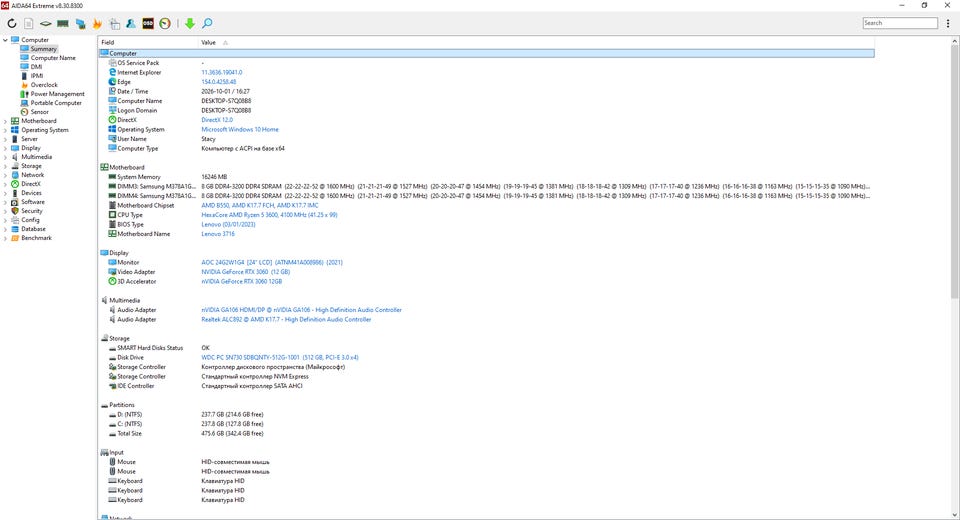Select the D: (NTFS) partition row

click(486, 415)
